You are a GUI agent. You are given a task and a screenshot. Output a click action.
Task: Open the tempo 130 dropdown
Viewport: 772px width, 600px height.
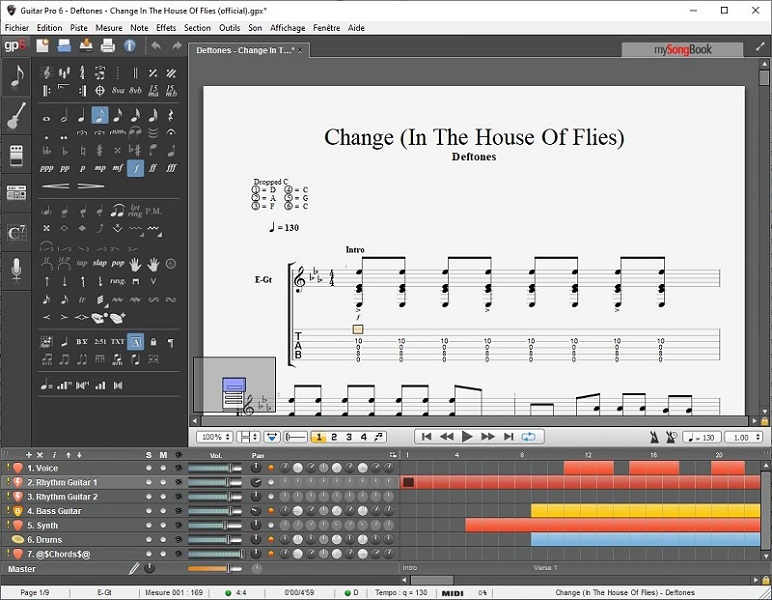(702, 437)
